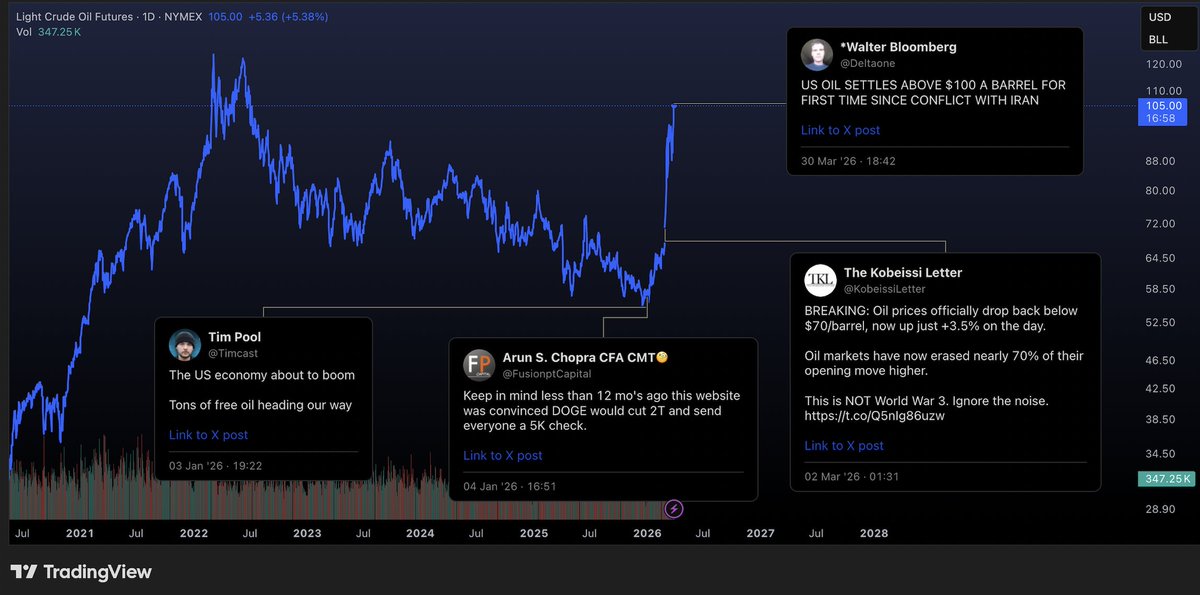Image resolution: width=1200 pixels, height=595 pixels.
Task: Click the 2022 label on time axis
Action: [x=194, y=533]
